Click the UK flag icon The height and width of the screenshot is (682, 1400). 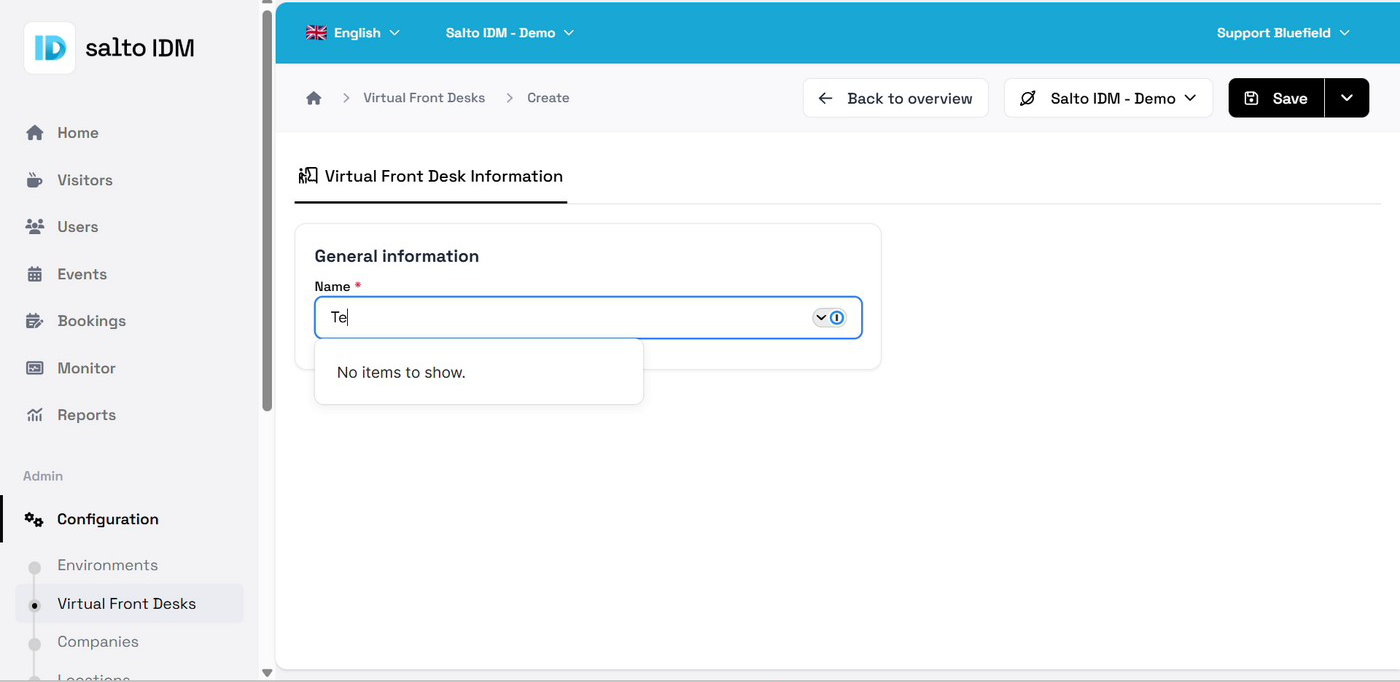pyautogui.click(x=316, y=33)
